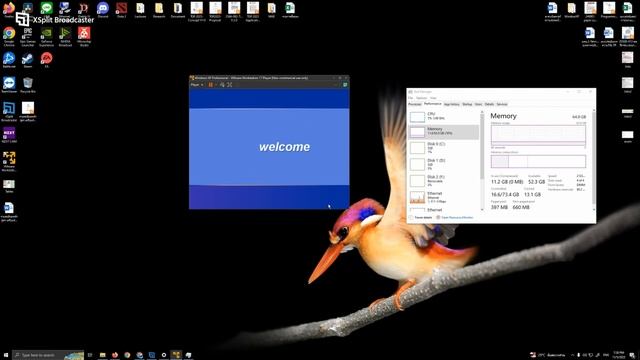The image size is (640, 360).
Task: Select Disk 2 in the performance list
Action: coord(444,181)
